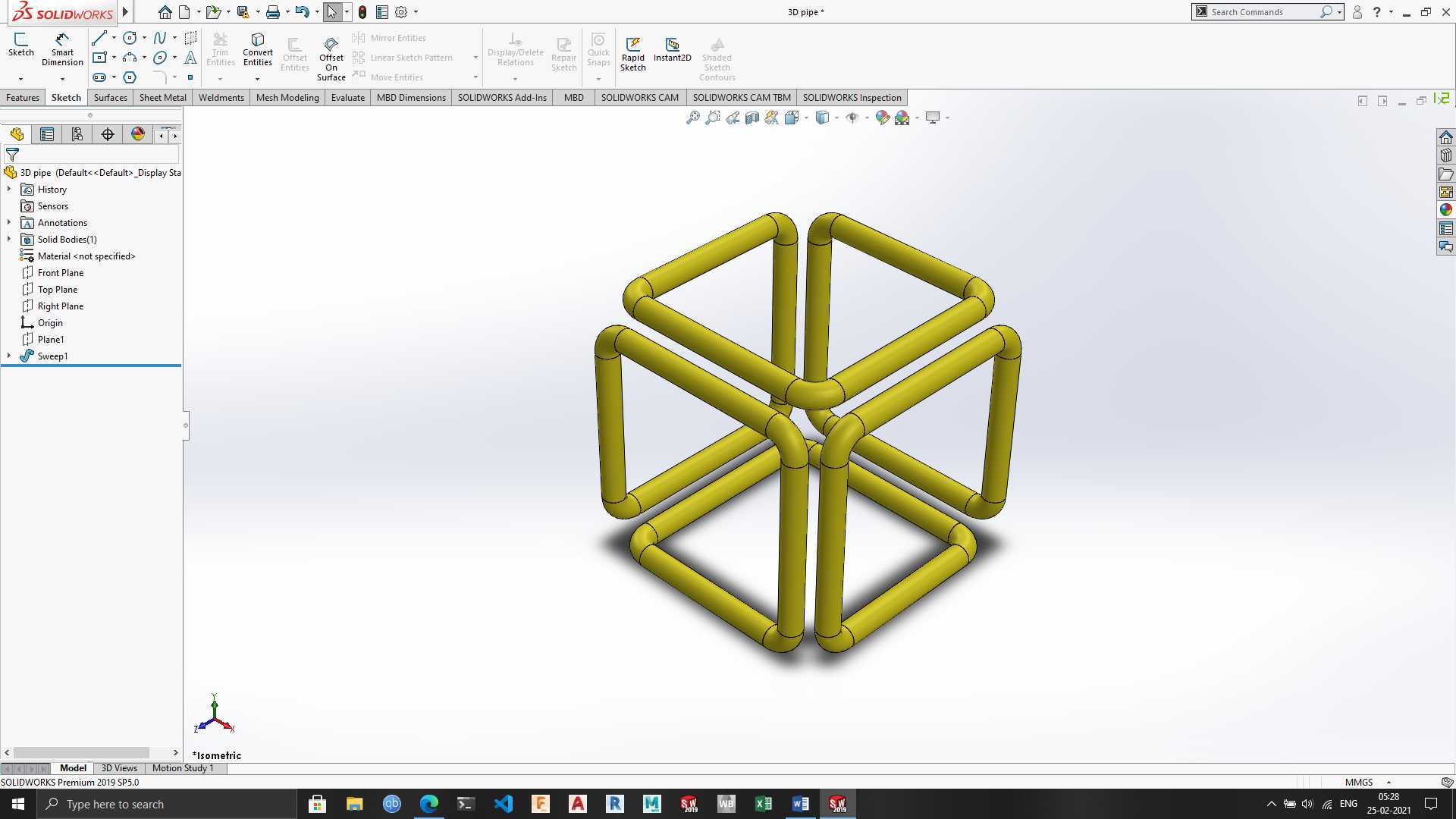1456x819 pixels.
Task: Expand the Sweep1 feature node
Action: point(9,356)
